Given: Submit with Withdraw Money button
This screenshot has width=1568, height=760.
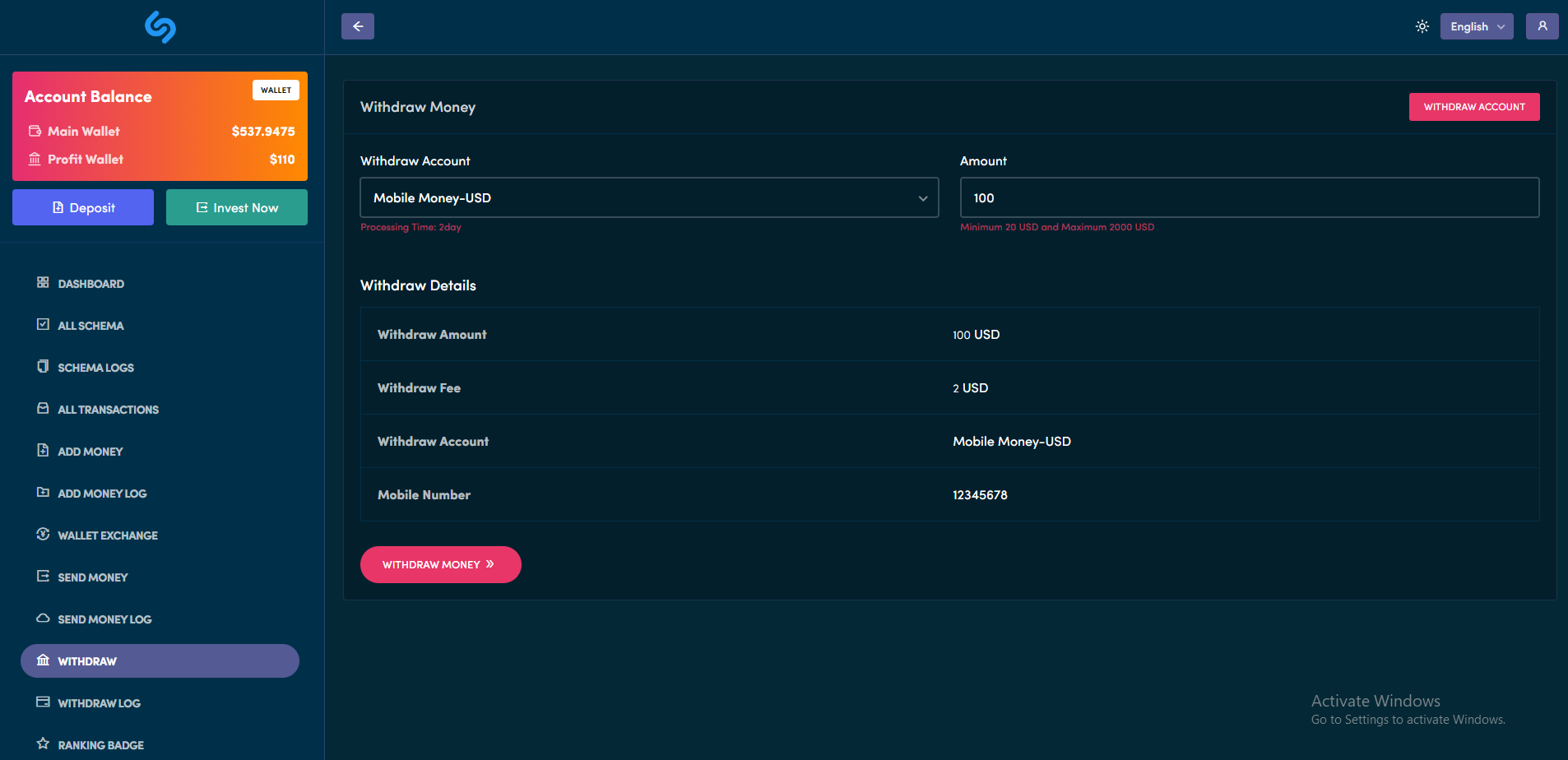Looking at the screenshot, I should (x=440, y=565).
